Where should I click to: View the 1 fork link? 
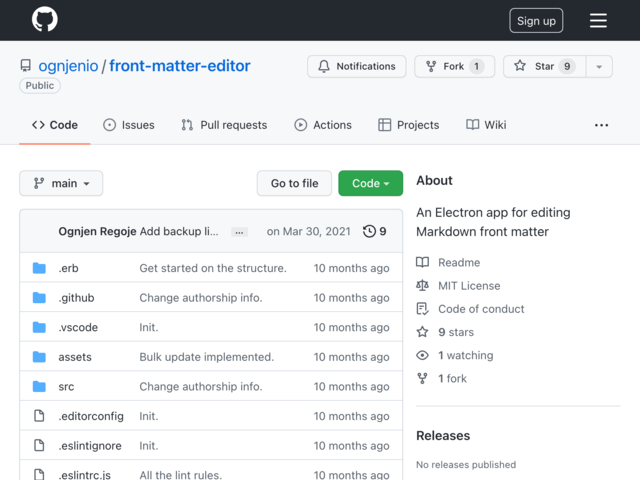tap(452, 379)
